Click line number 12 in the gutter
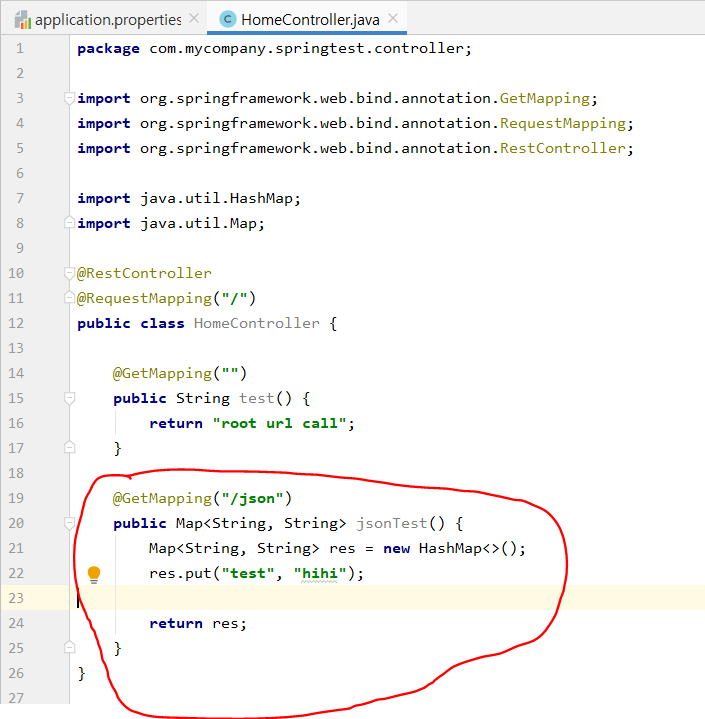Screen dimensions: 705x719 pyautogui.click(x=16, y=323)
